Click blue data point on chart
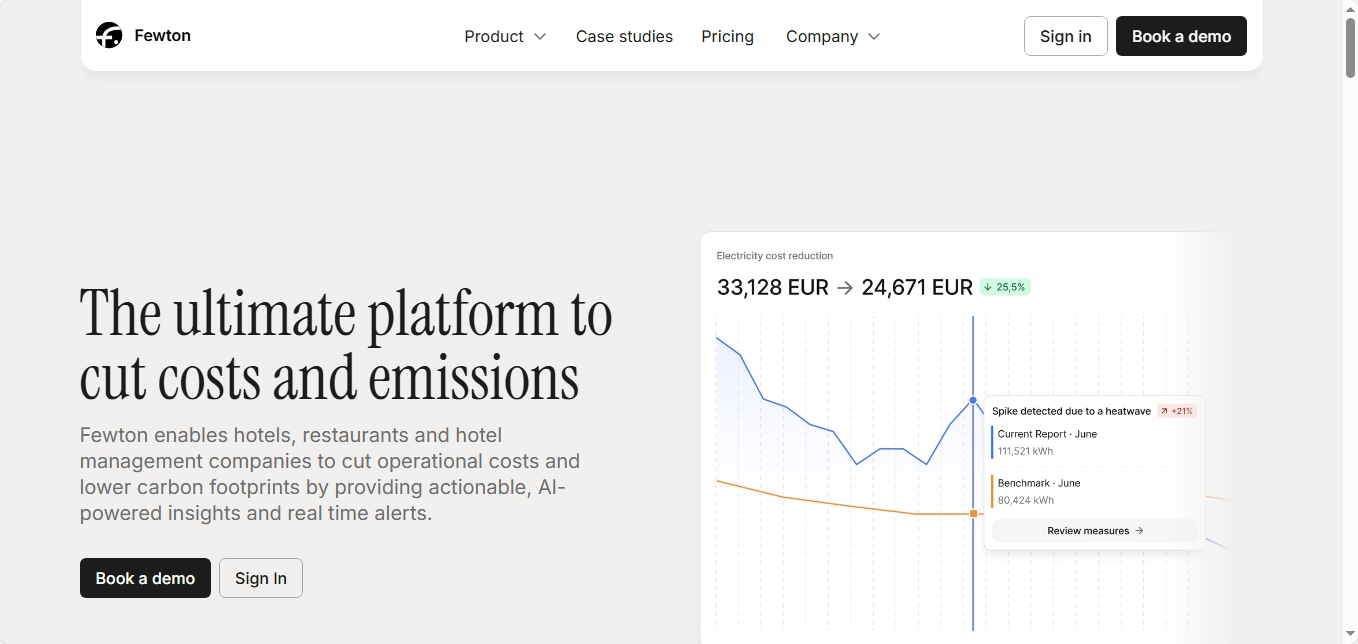This screenshot has height=644, width=1358. [x=973, y=401]
